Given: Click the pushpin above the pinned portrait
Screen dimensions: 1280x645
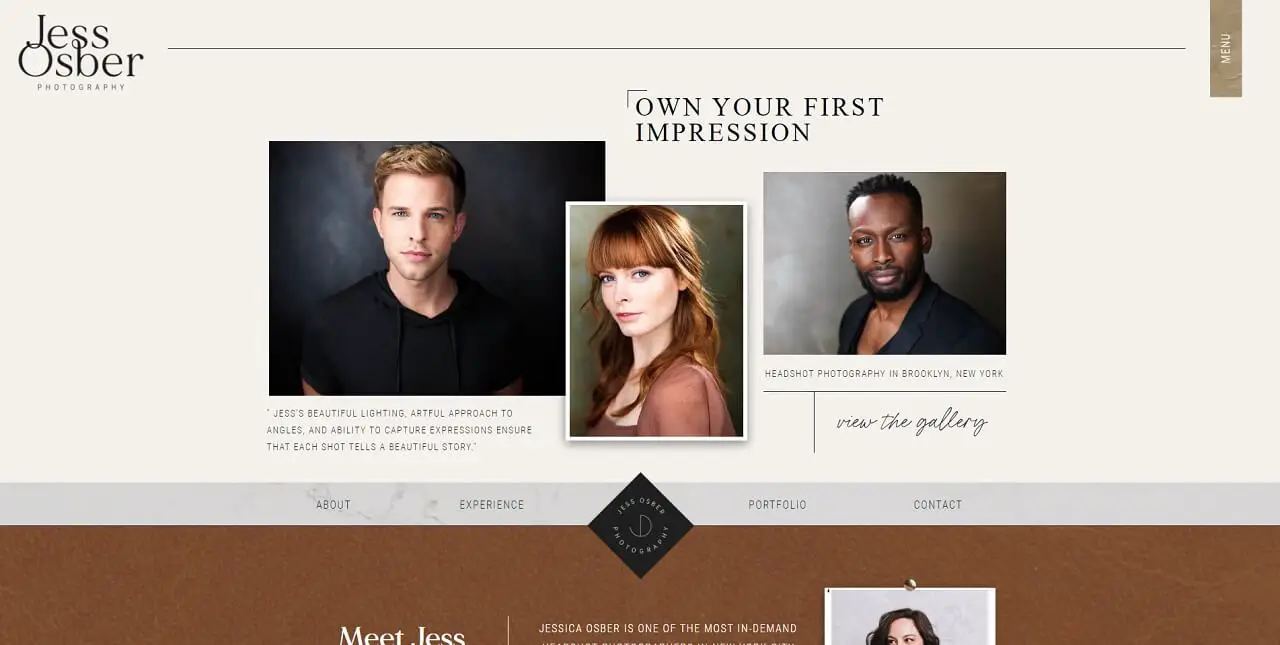Looking at the screenshot, I should pyautogui.click(x=910, y=584).
